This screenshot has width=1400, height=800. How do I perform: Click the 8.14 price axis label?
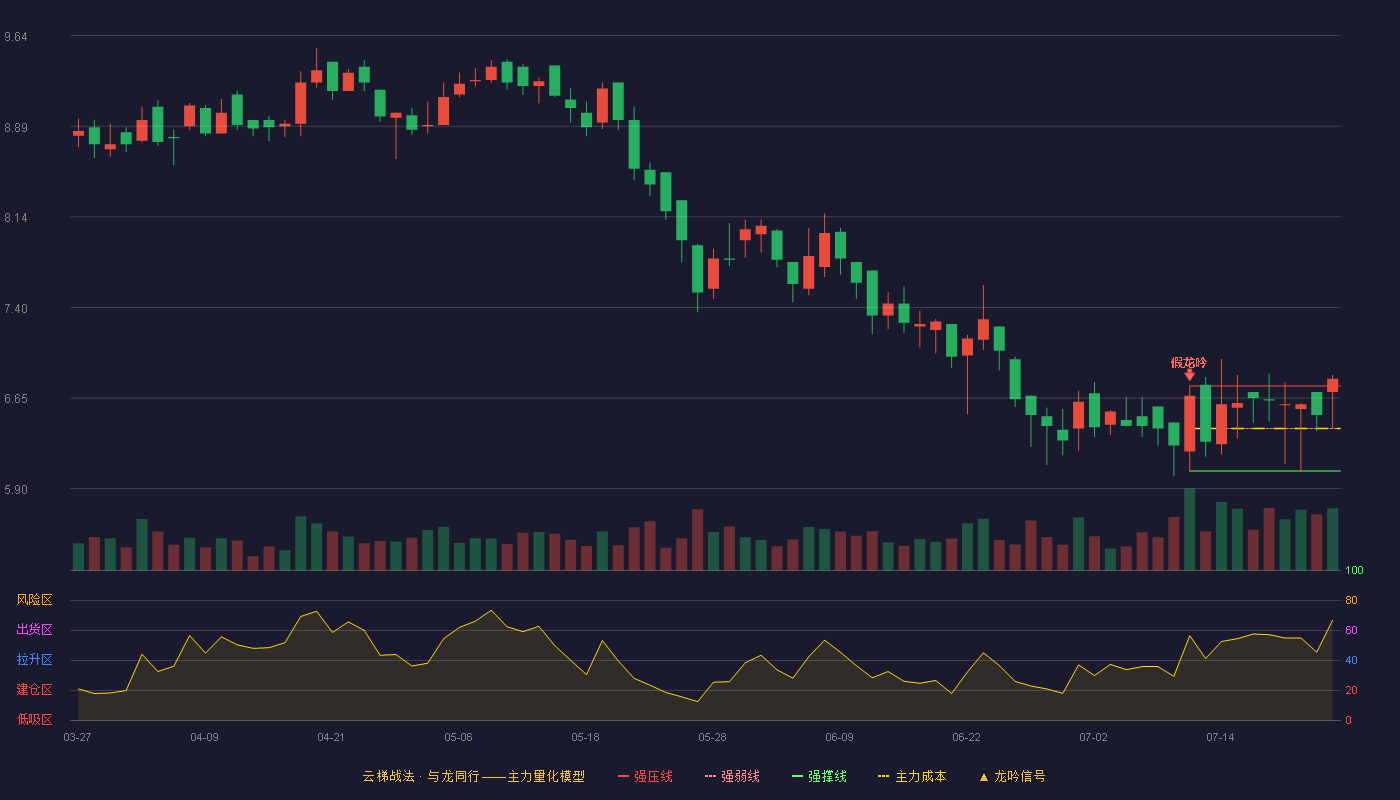(16, 218)
